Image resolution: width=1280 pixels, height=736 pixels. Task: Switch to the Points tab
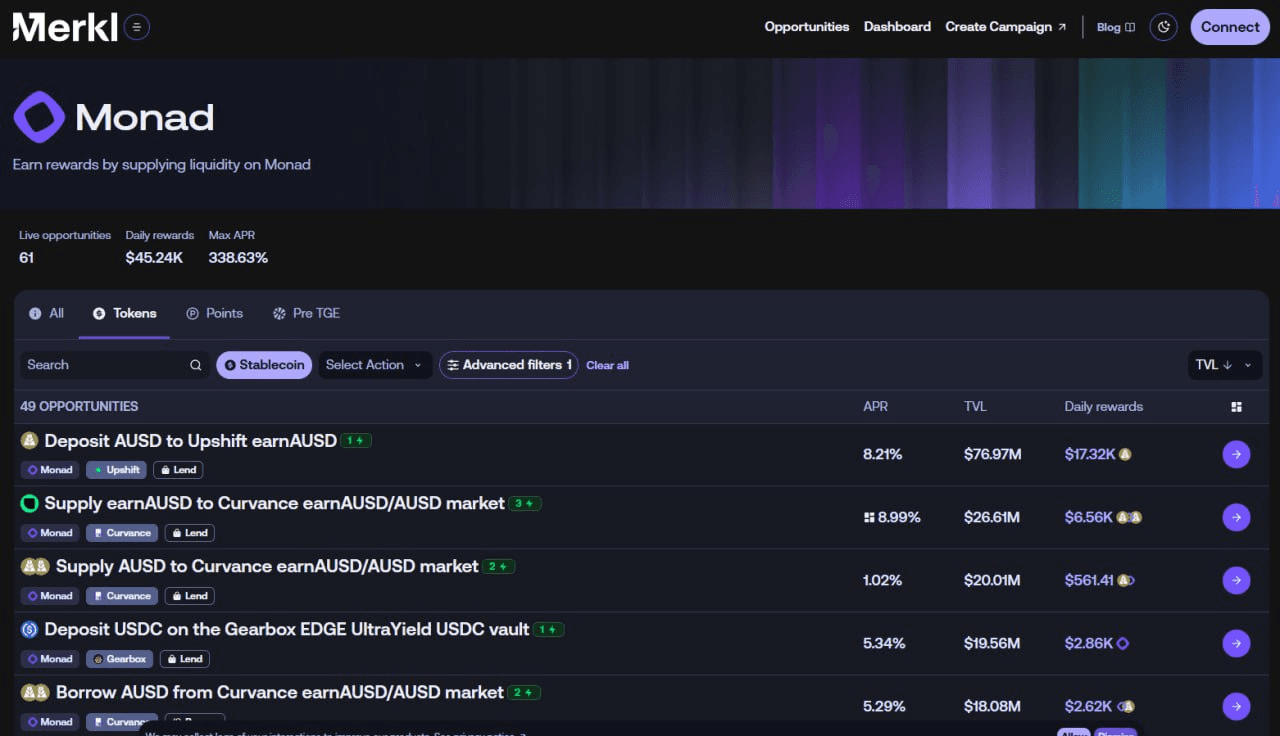(215, 313)
